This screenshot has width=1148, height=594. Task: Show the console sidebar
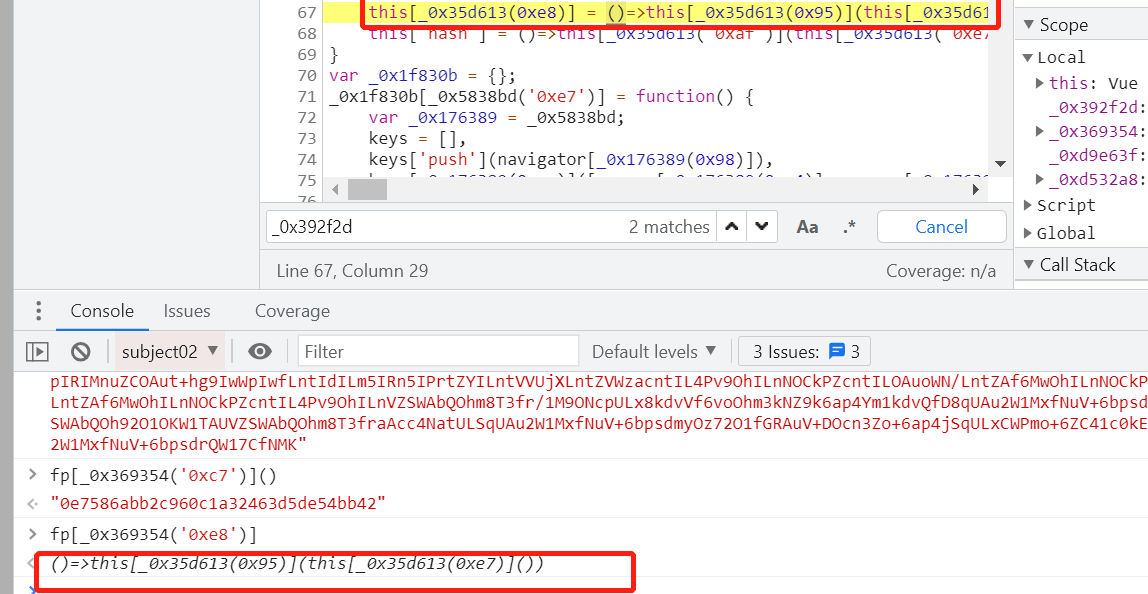(x=37, y=352)
